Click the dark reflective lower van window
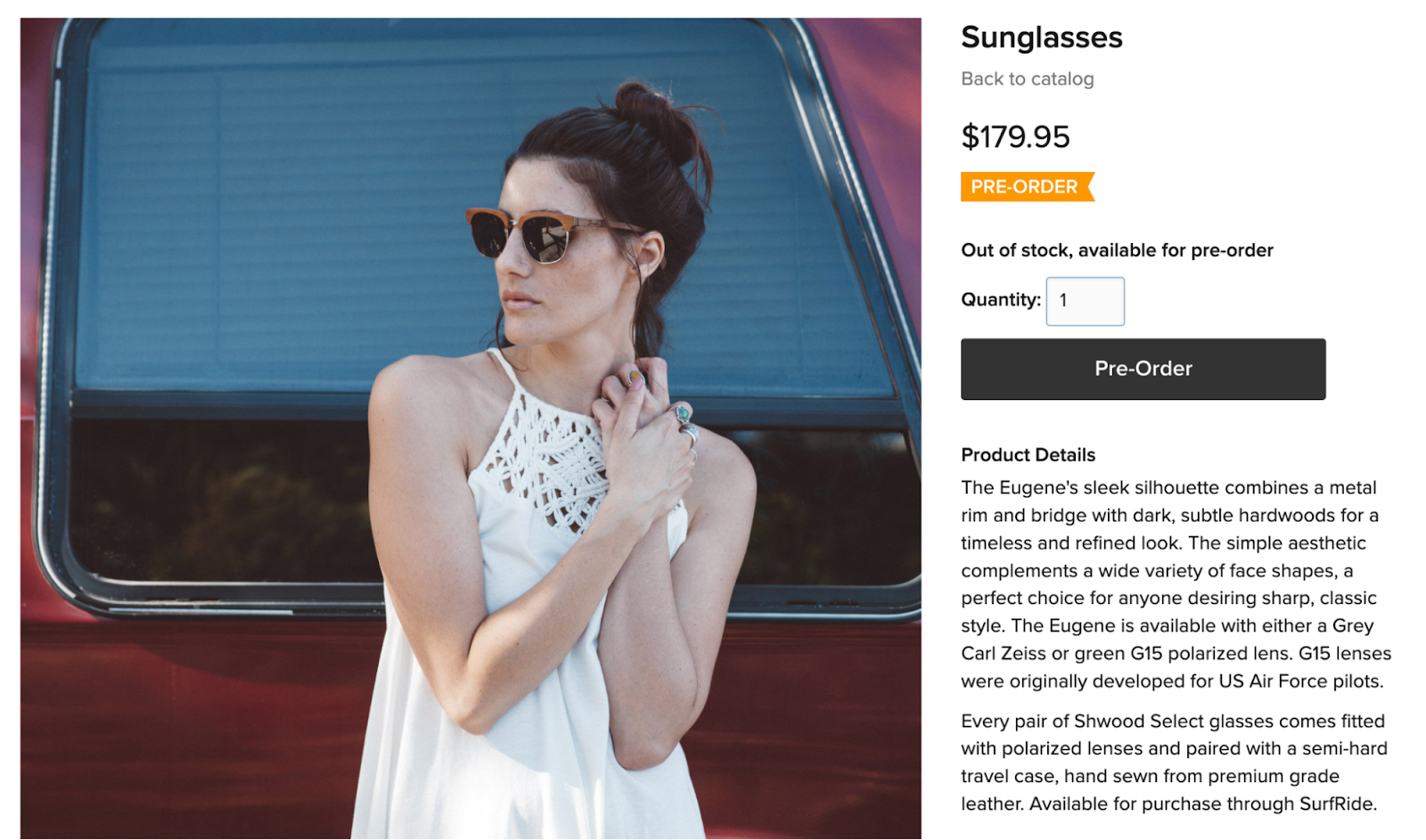The image size is (1426, 840). coord(223,499)
